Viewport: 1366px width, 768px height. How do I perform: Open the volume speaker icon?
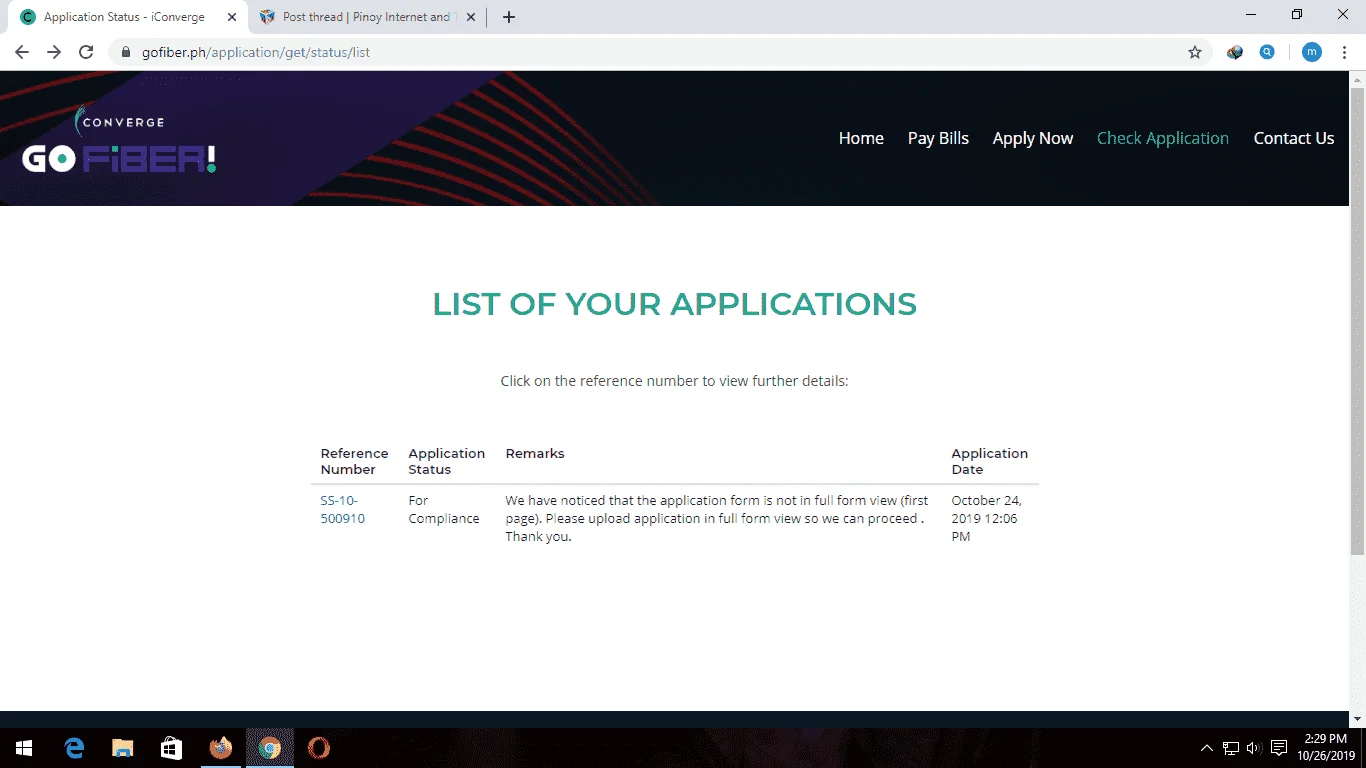tap(1254, 748)
